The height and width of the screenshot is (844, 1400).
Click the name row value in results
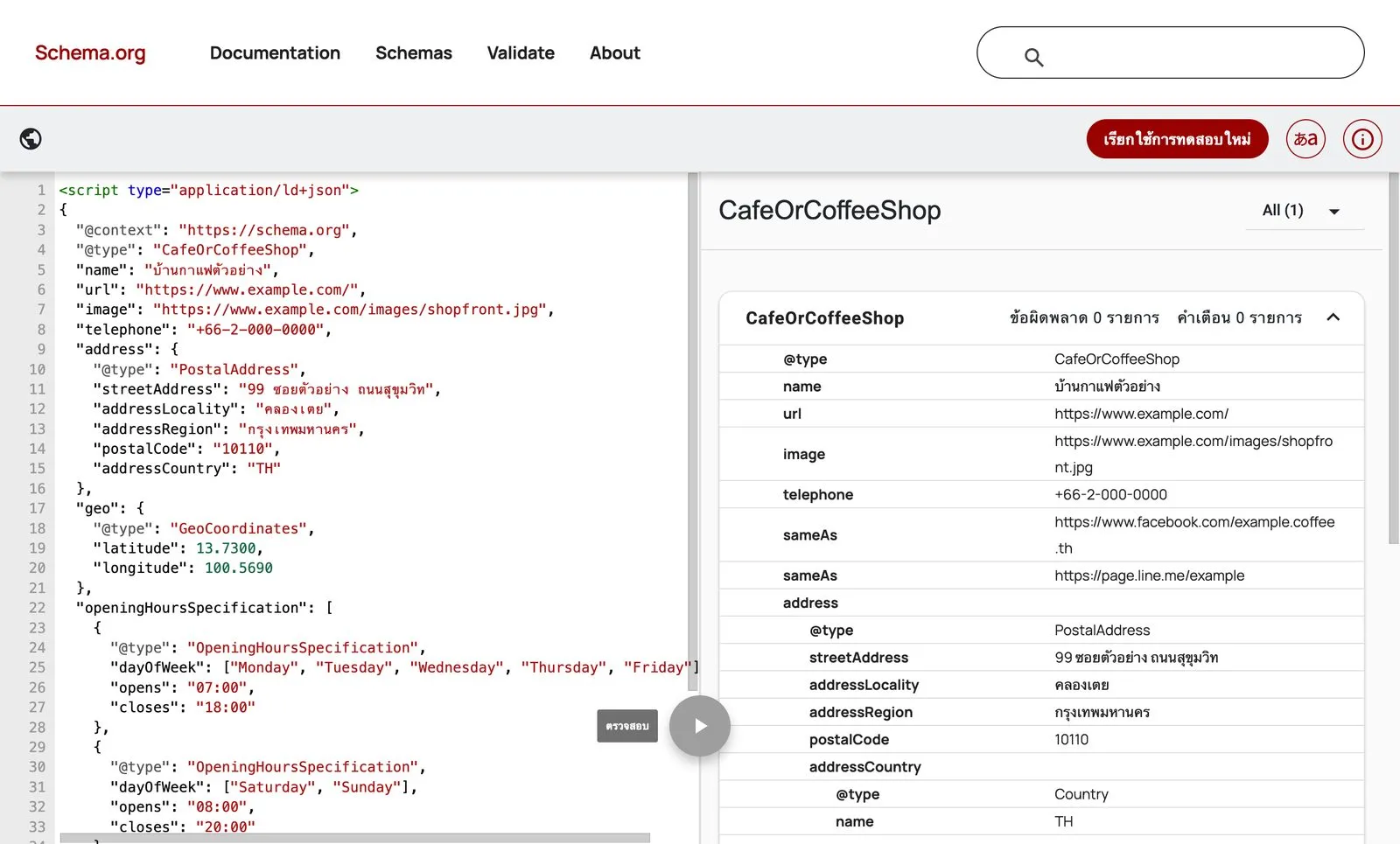point(1107,387)
